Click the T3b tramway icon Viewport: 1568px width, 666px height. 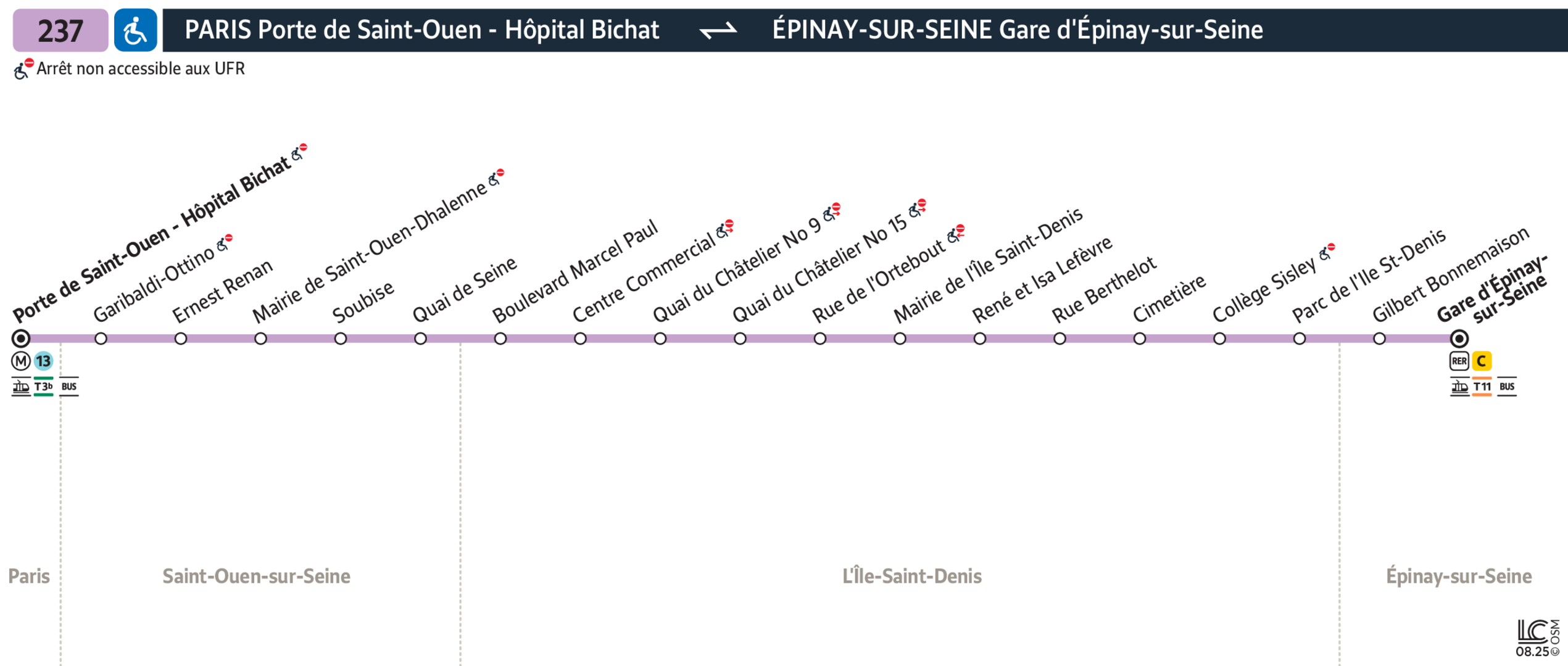[43, 387]
